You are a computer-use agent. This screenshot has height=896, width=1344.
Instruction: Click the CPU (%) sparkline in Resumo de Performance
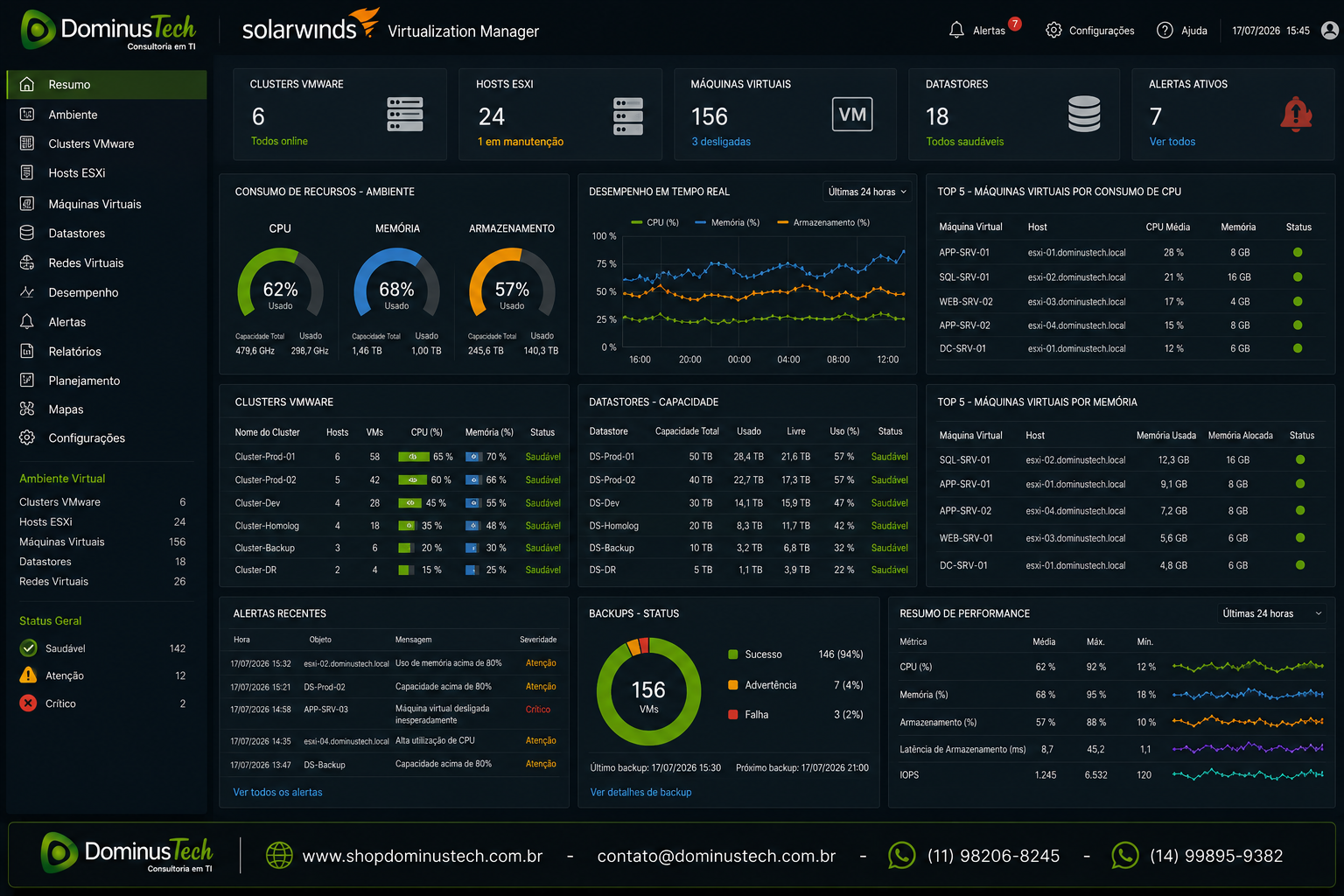coord(1248,667)
